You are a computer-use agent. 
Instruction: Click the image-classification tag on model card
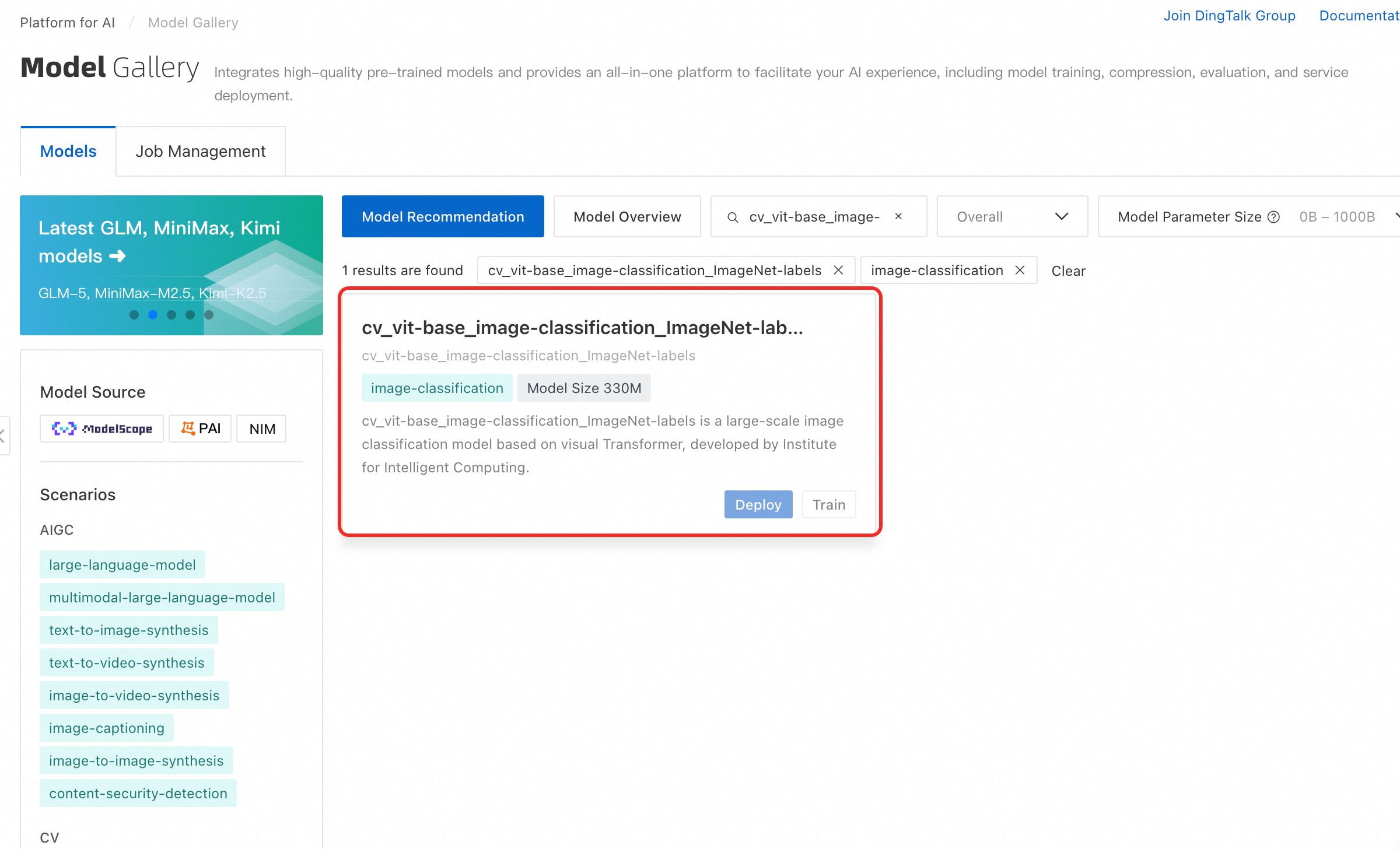pyautogui.click(x=437, y=388)
